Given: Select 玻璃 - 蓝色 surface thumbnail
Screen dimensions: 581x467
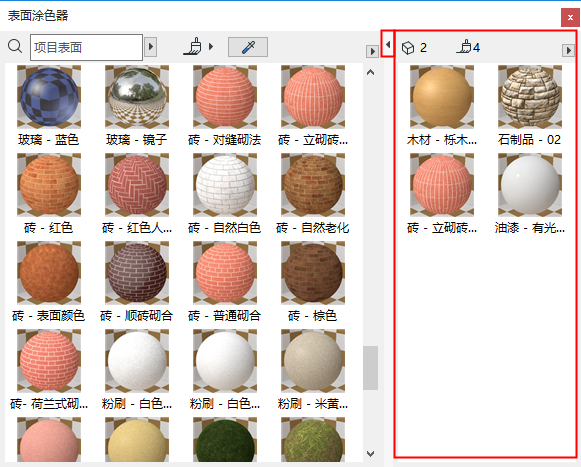Looking at the screenshot, I should coord(49,97).
